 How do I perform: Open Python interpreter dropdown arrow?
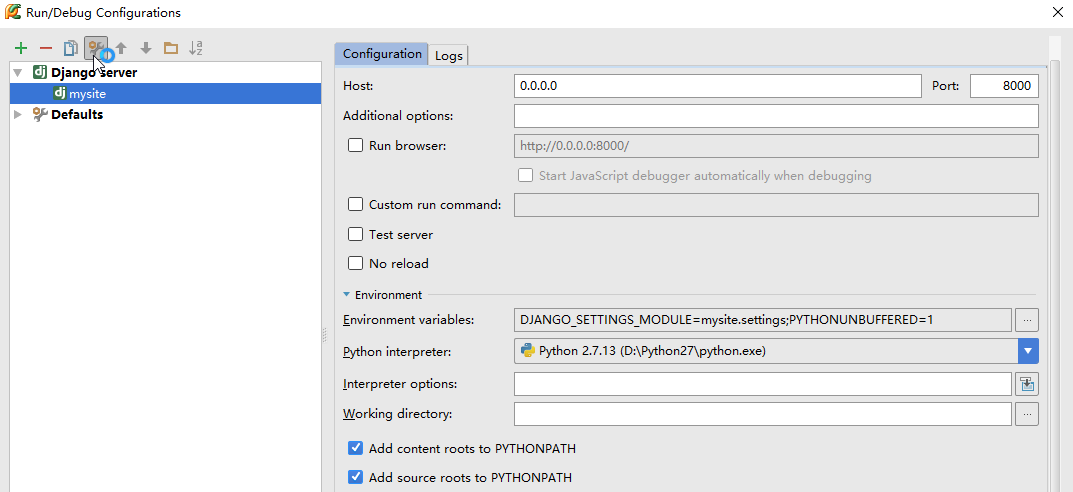[x=1028, y=351]
